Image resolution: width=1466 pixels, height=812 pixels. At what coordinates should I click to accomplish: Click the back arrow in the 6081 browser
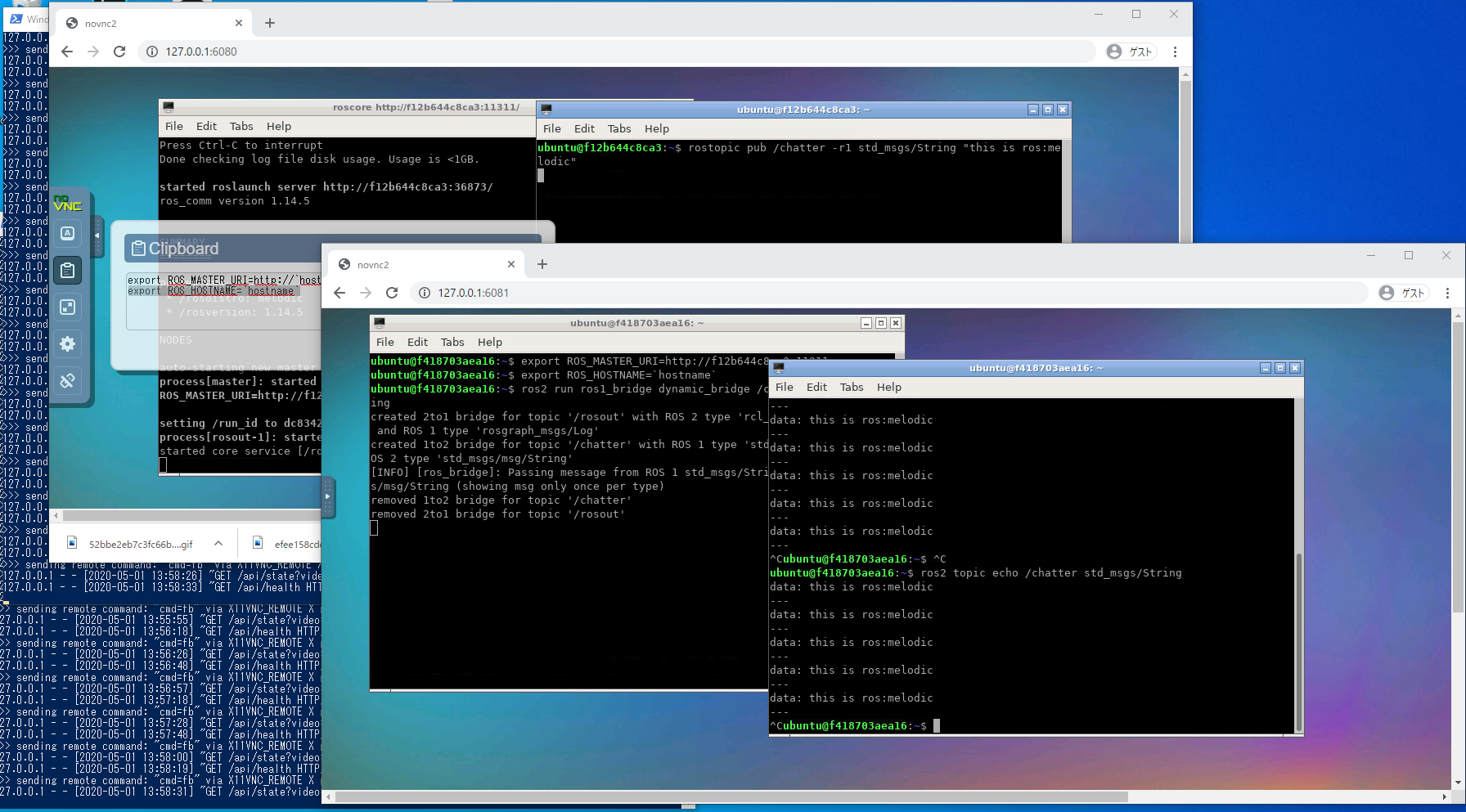[x=340, y=292]
